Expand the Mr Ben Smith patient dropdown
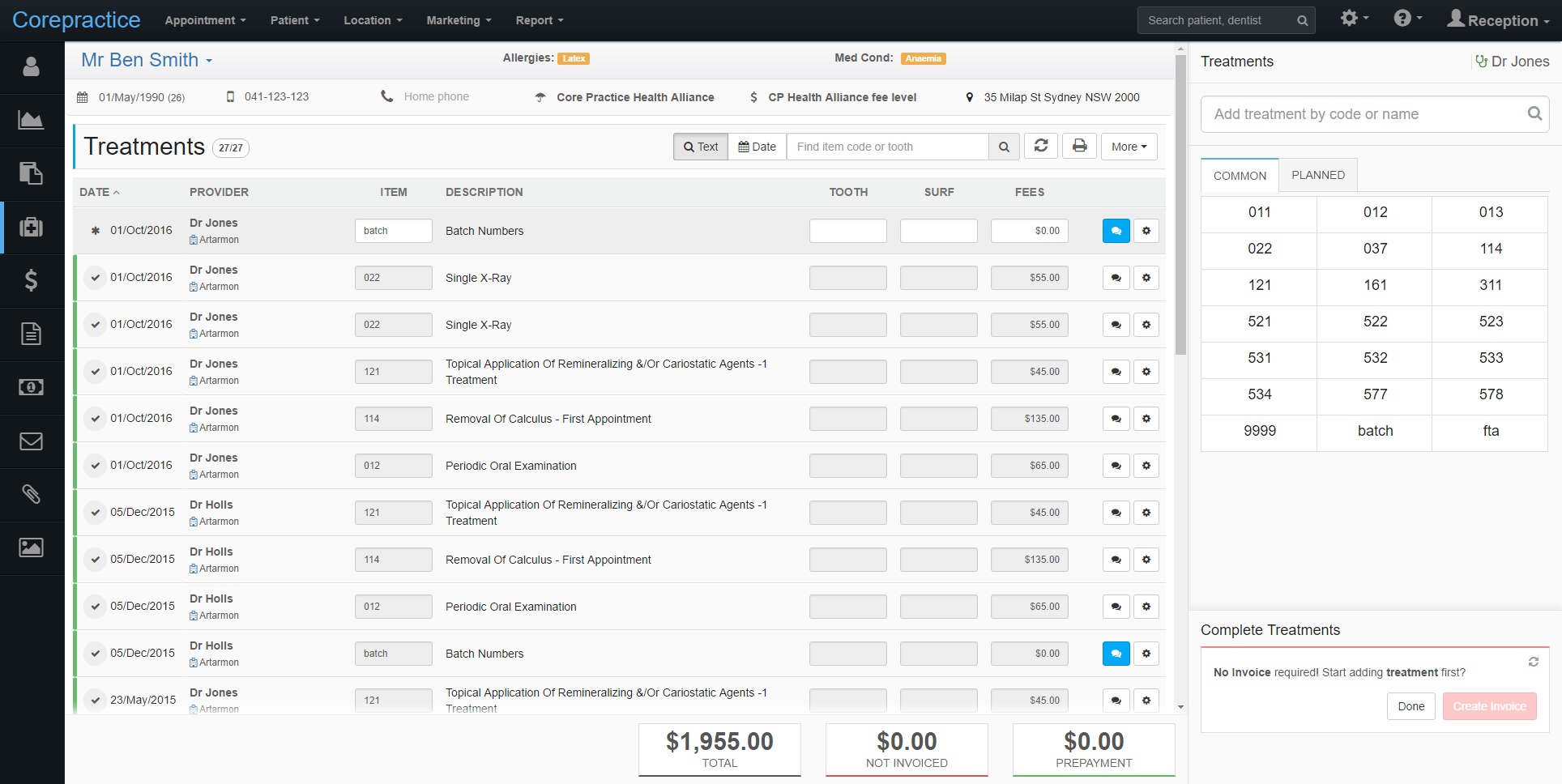Viewport: 1562px width, 784px height. (x=147, y=60)
